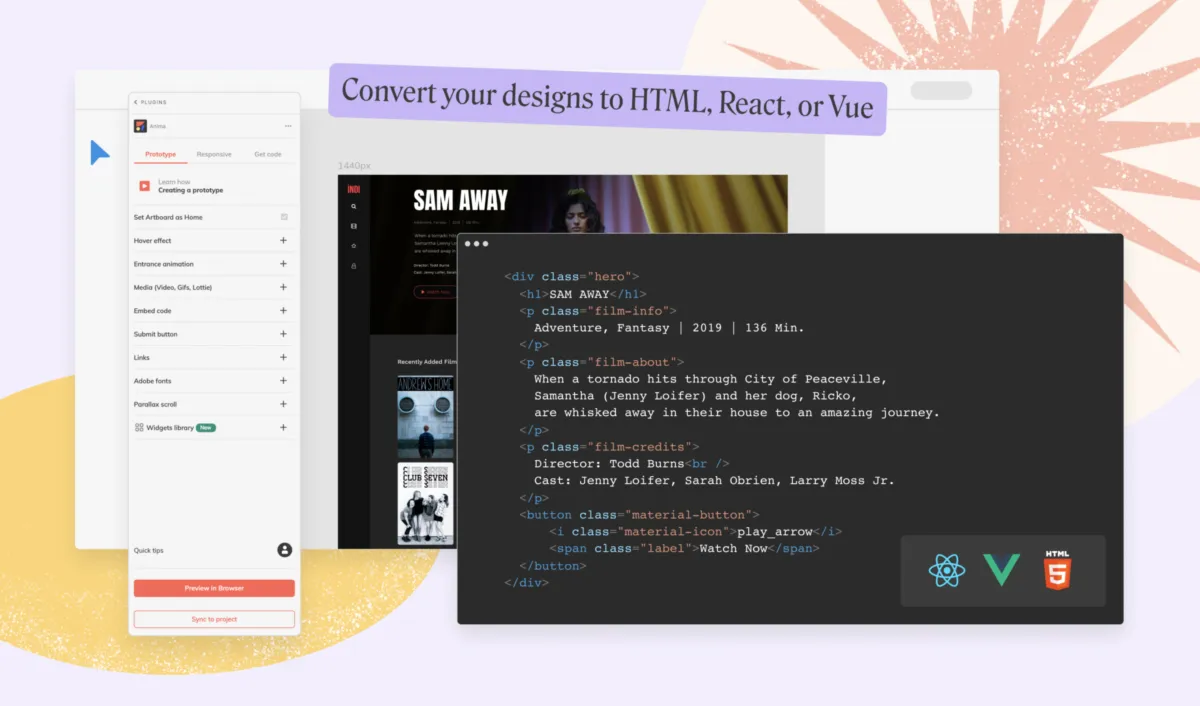Select the Club Seven film poster

[425, 503]
